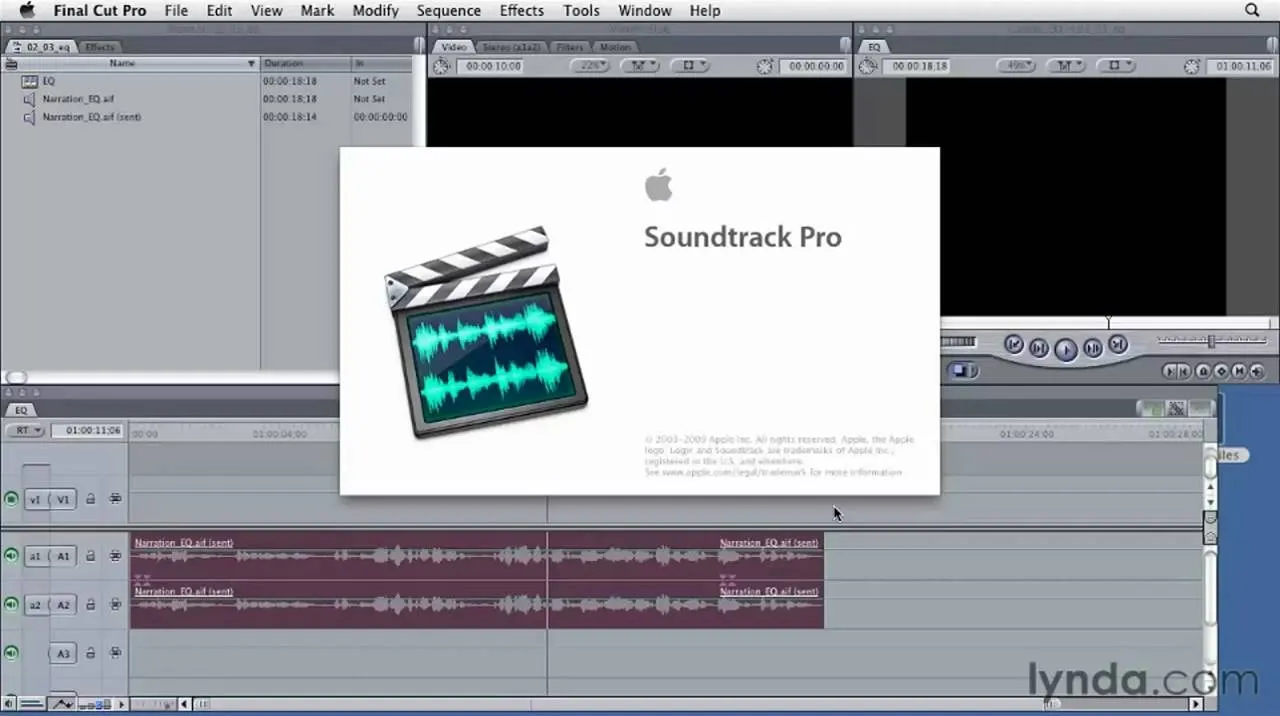This screenshot has height=716, width=1280.
Task: Click Canvas timecode duration clock icon
Action: tap(867, 66)
